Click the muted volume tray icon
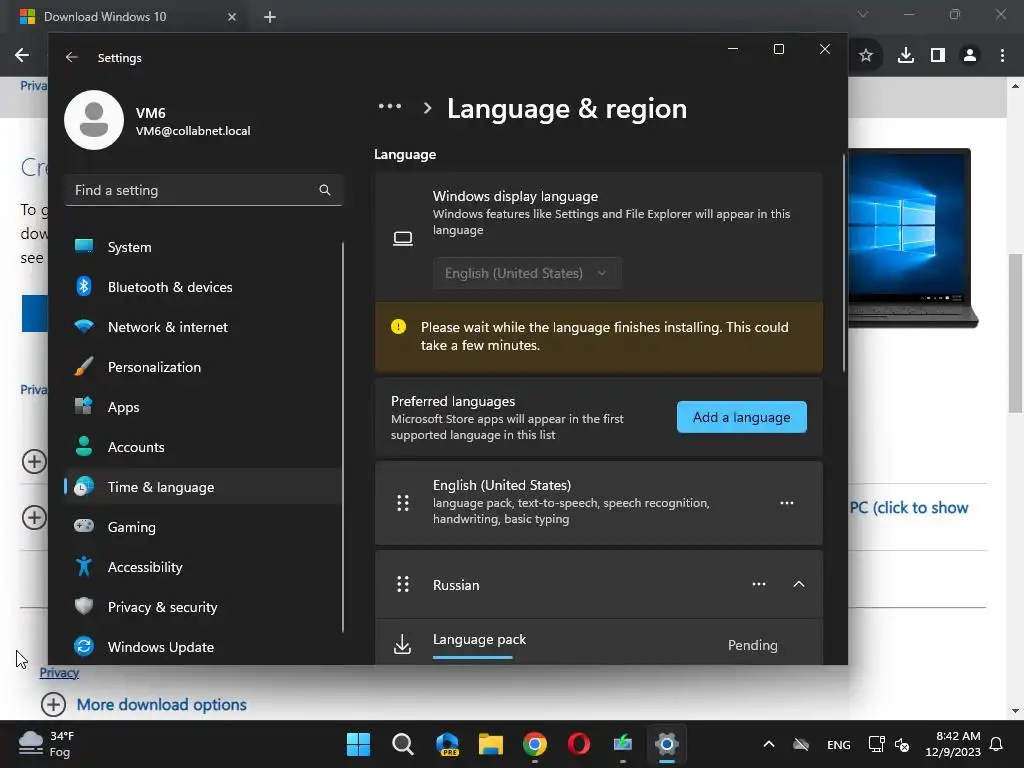This screenshot has height=768, width=1024. point(902,744)
